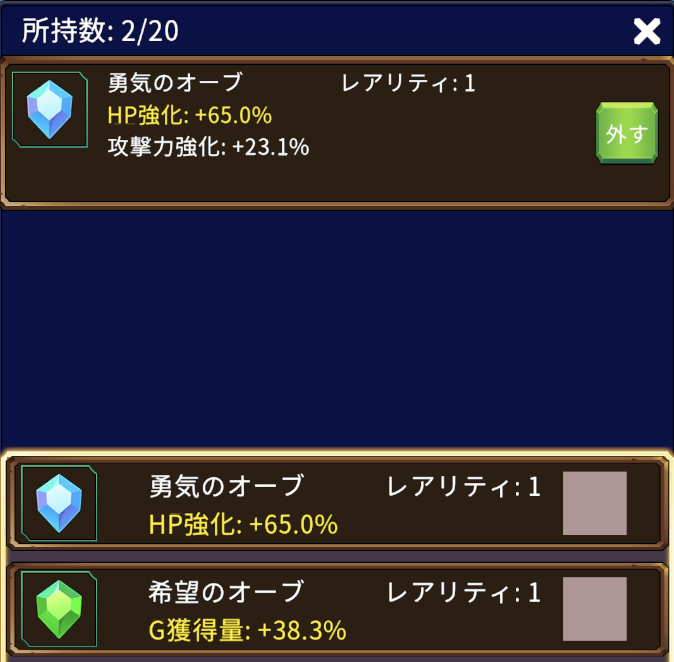The width and height of the screenshot is (674, 662).
Task: Click the blue gem icon in the inventory list
Action: (58, 503)
